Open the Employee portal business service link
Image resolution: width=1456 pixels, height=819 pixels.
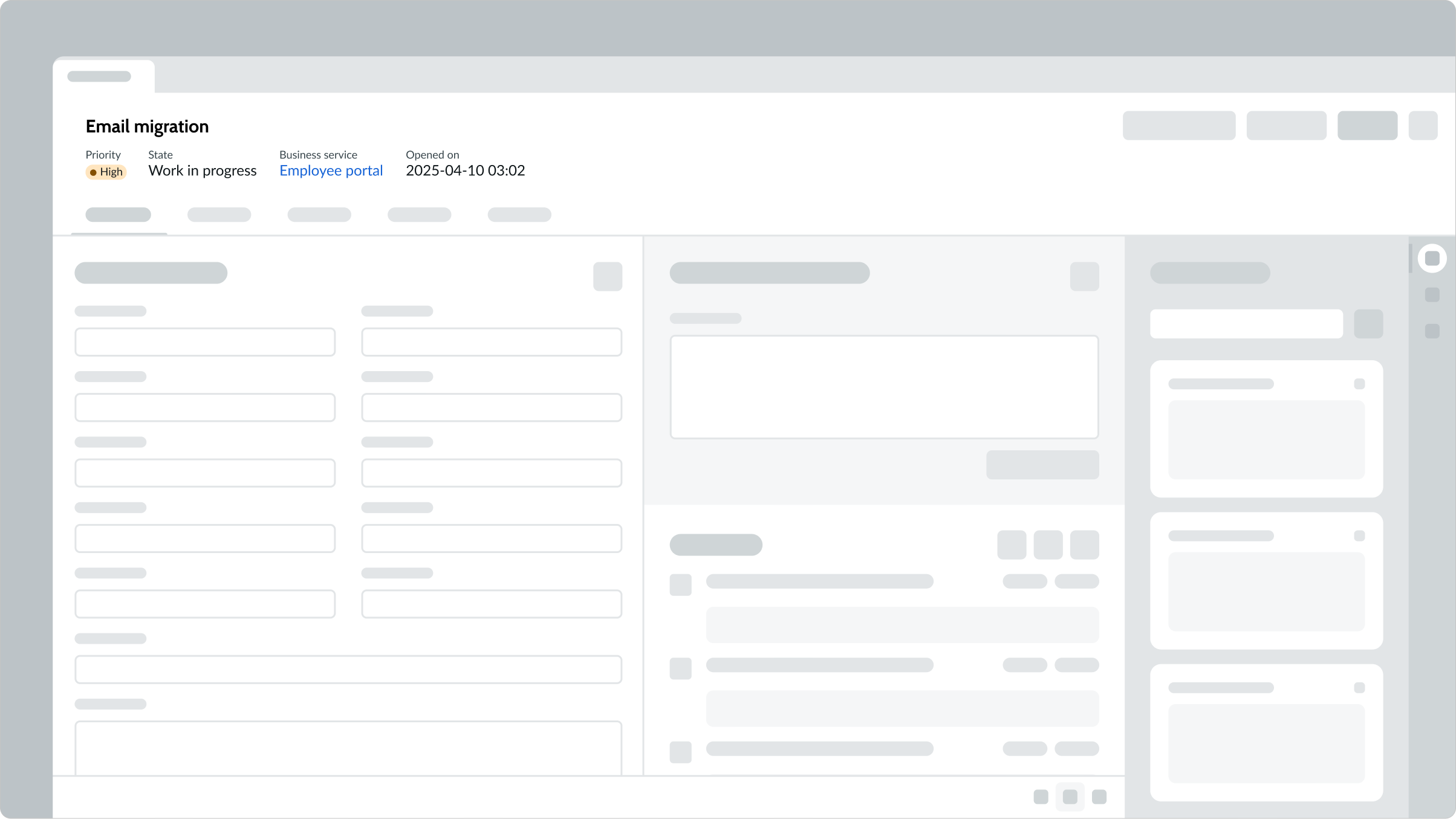point(331,170)
